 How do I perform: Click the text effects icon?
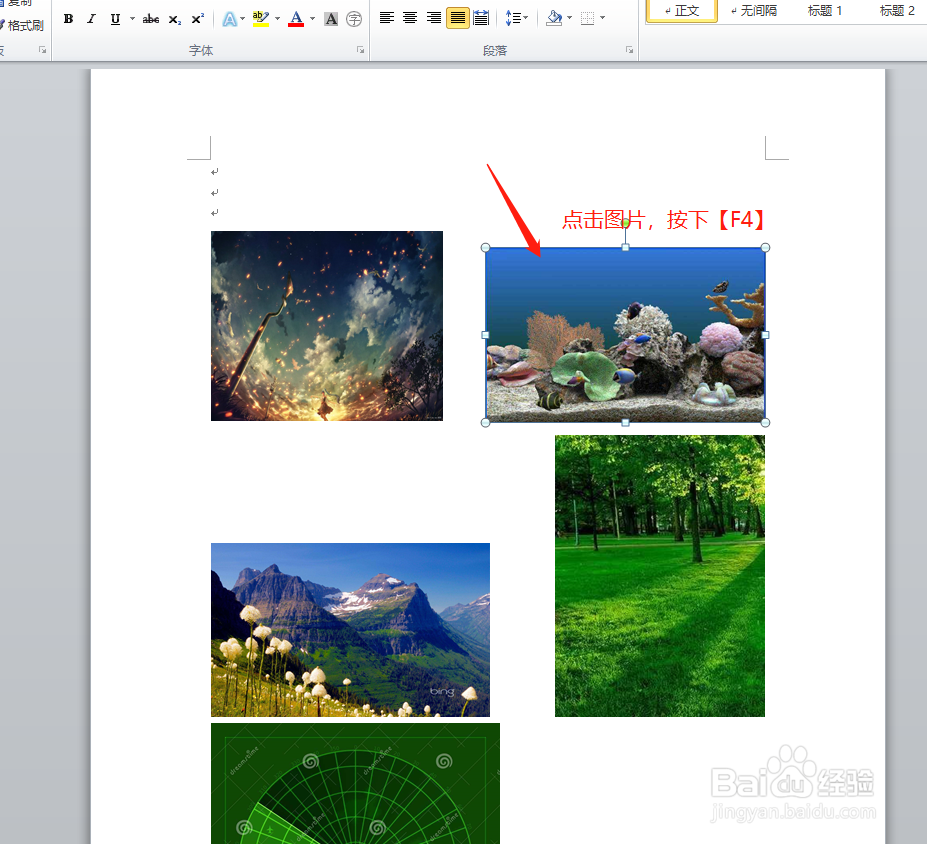click(229, 19)
